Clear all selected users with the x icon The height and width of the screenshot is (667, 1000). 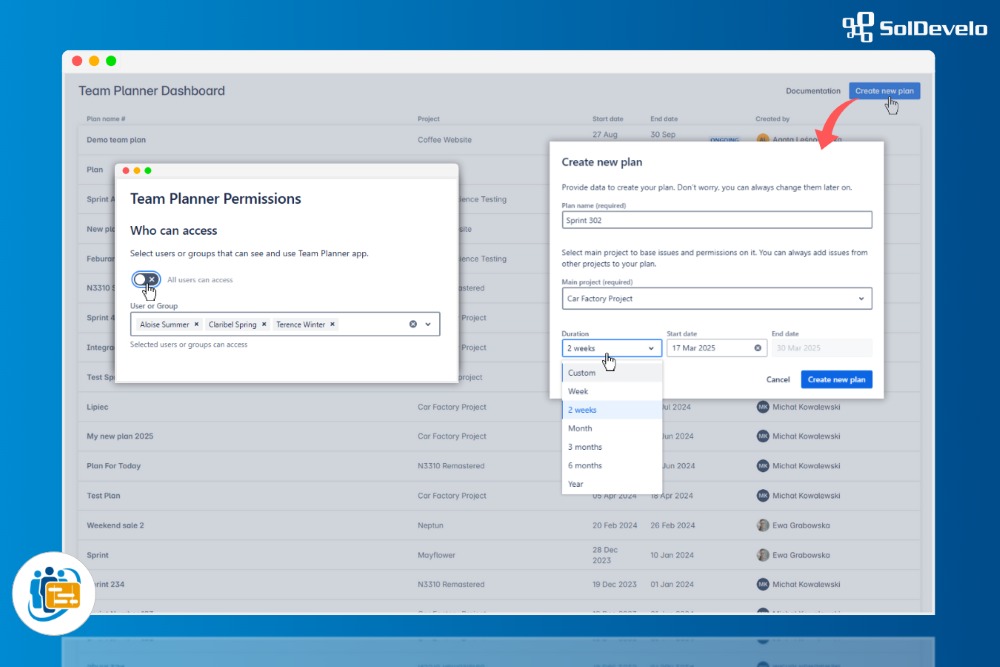pyautogui.click(x=412, y=324)
